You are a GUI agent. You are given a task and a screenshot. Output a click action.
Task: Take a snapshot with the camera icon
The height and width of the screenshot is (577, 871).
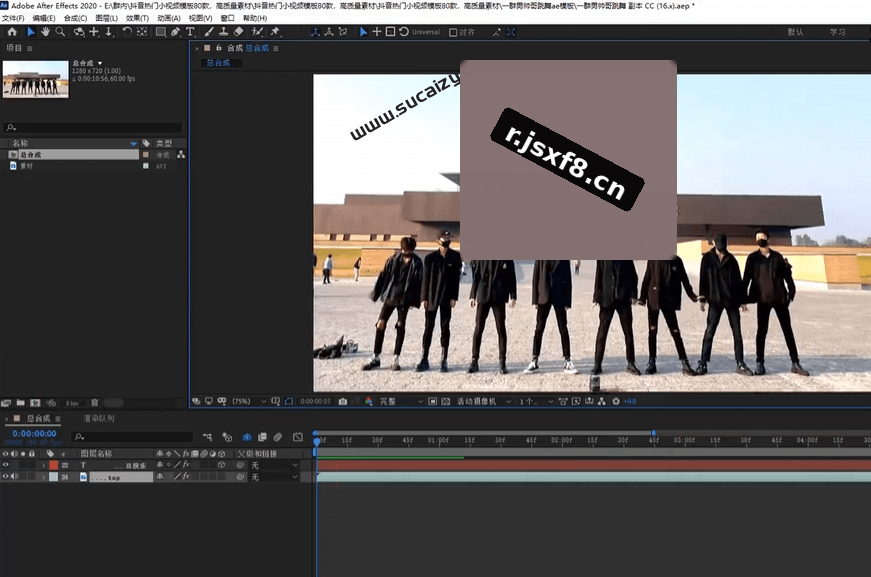click(x=343, y=401)
